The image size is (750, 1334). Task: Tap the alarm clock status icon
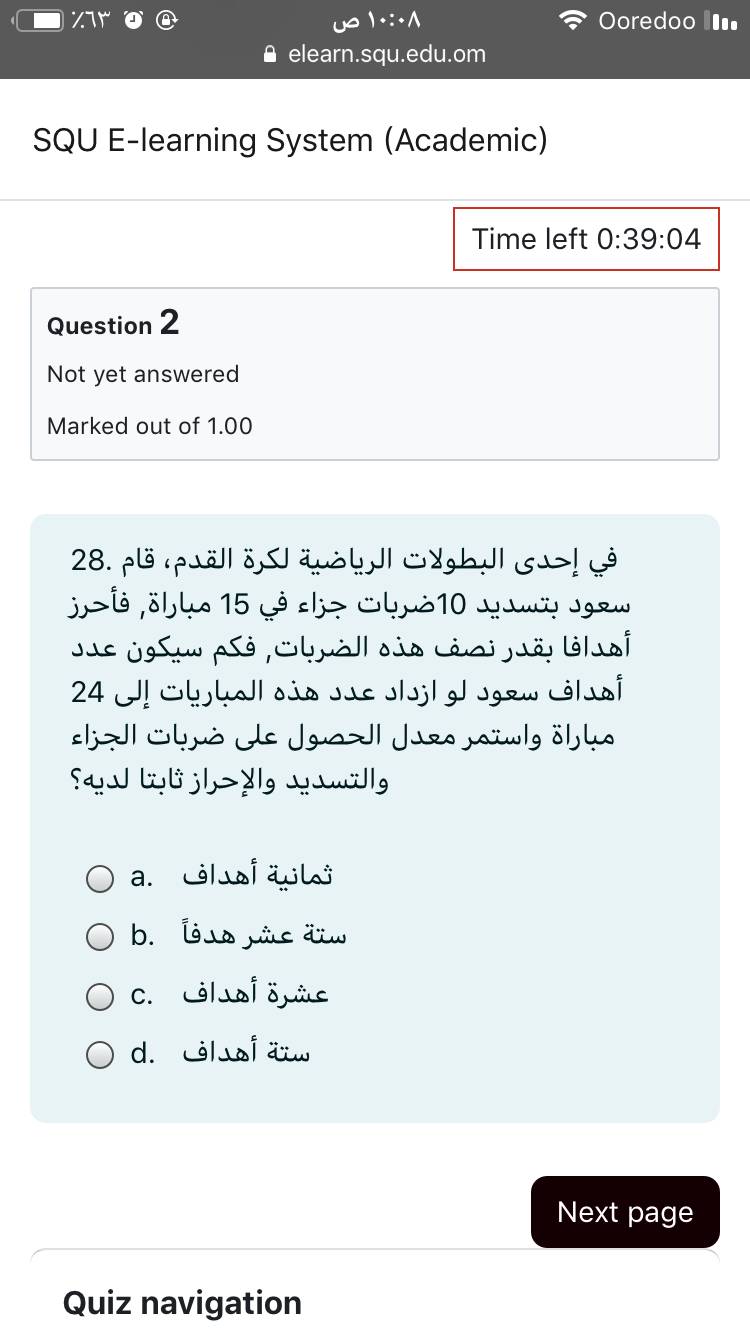[x=134, y=21]
